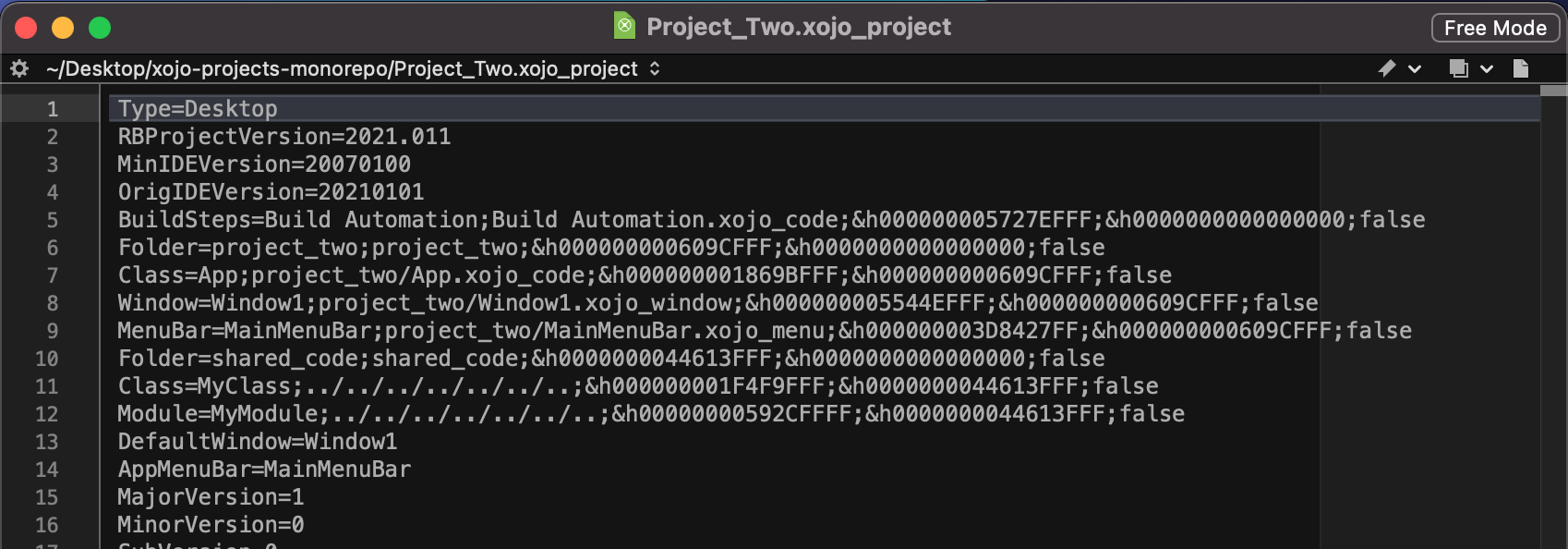Click the yellow minimize window button
The height and width of the screenshot is (549, 1568).
(63, 28)
